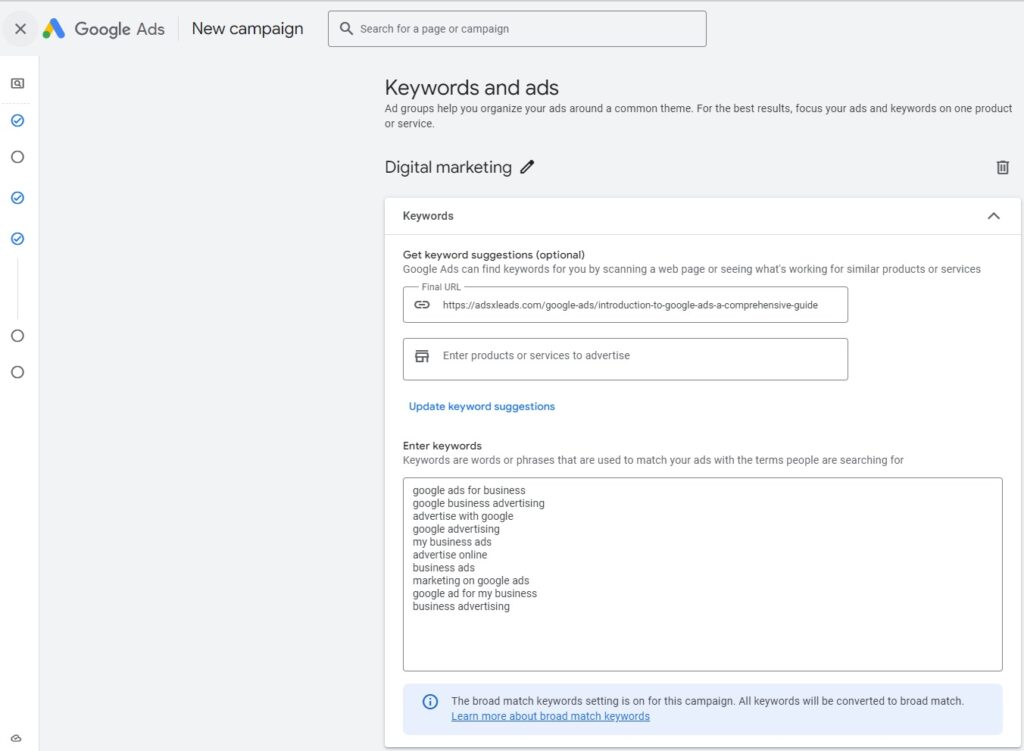Focus the products or services field
The image size is (1024, 751).
625,359
